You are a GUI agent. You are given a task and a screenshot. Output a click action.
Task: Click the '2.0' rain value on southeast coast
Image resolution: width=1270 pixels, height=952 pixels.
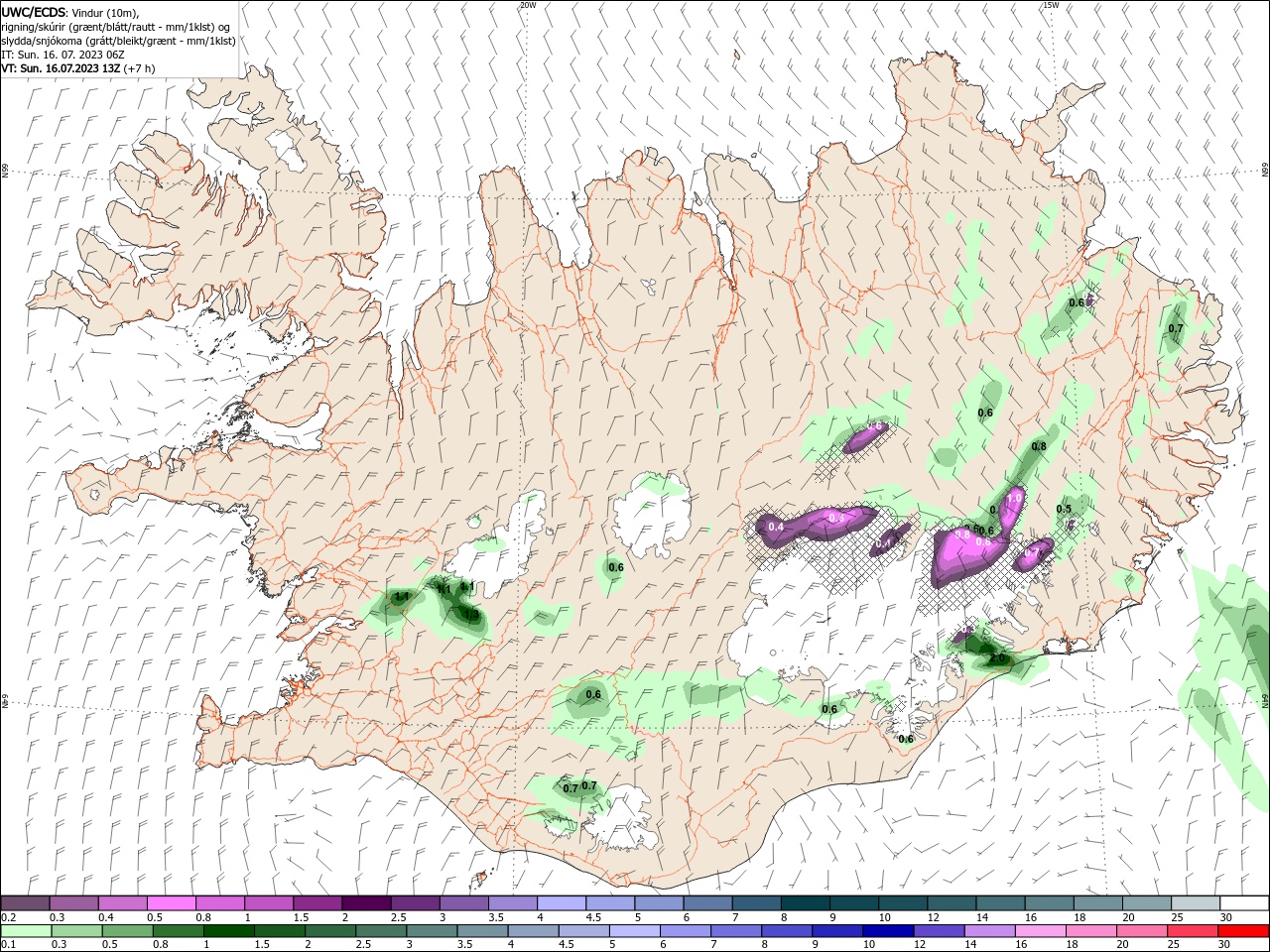click(997, 657)
